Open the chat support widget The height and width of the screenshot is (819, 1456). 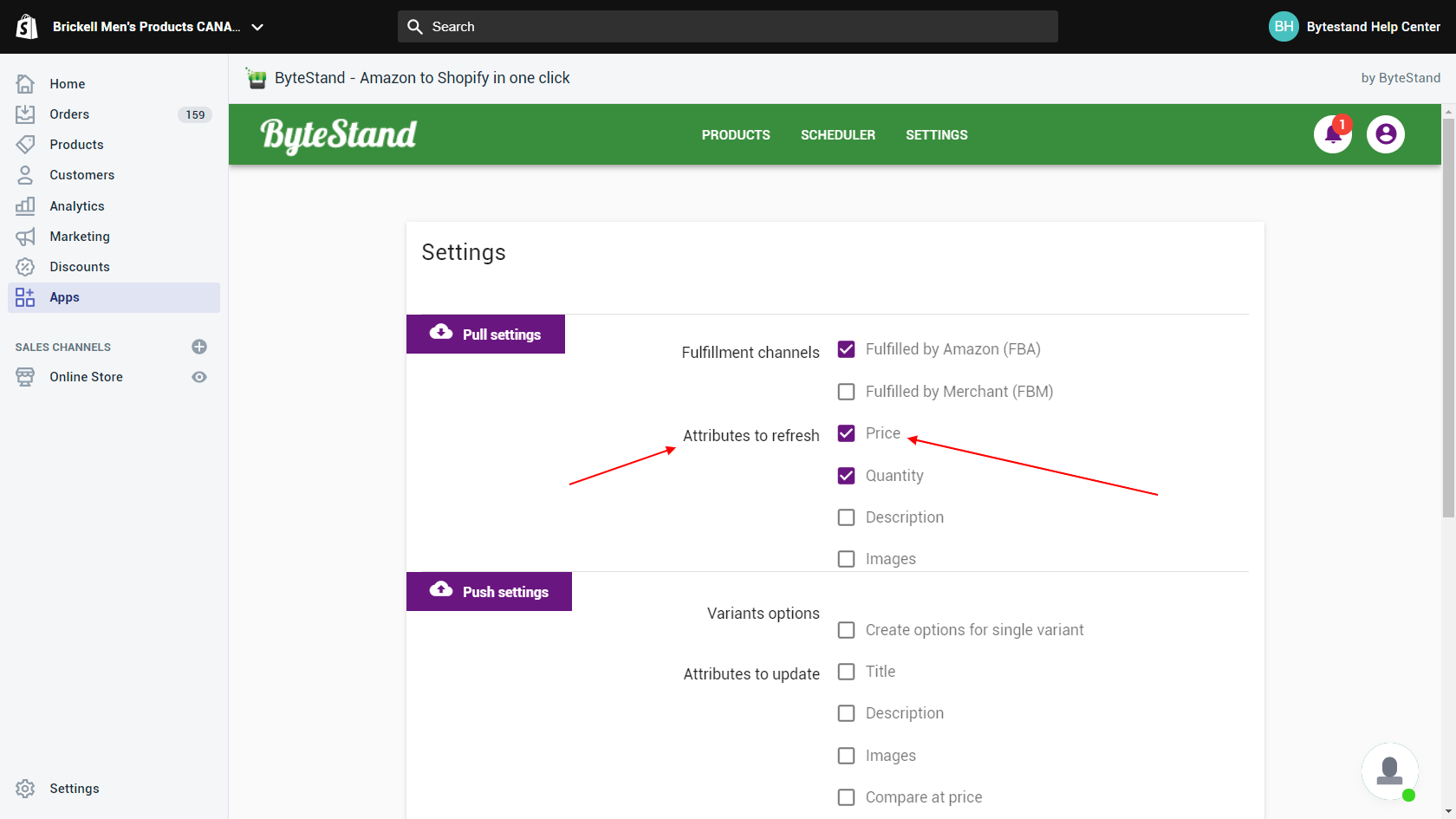click(x=1389, y=771)
